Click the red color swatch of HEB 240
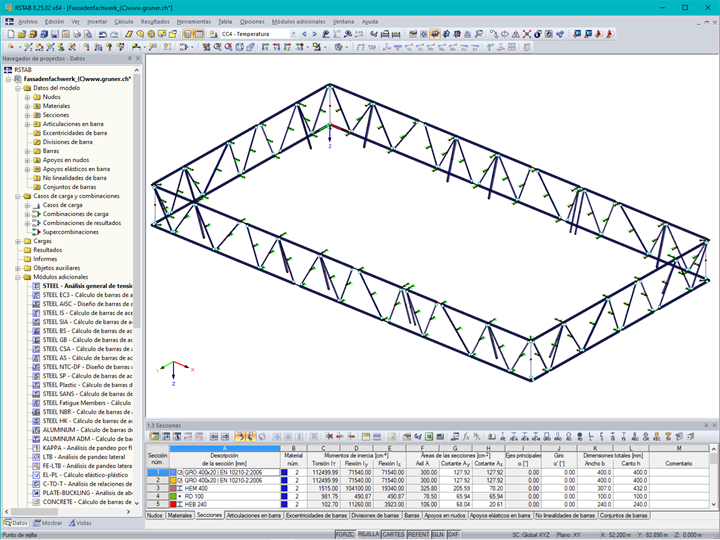 (x=173, y=505)
